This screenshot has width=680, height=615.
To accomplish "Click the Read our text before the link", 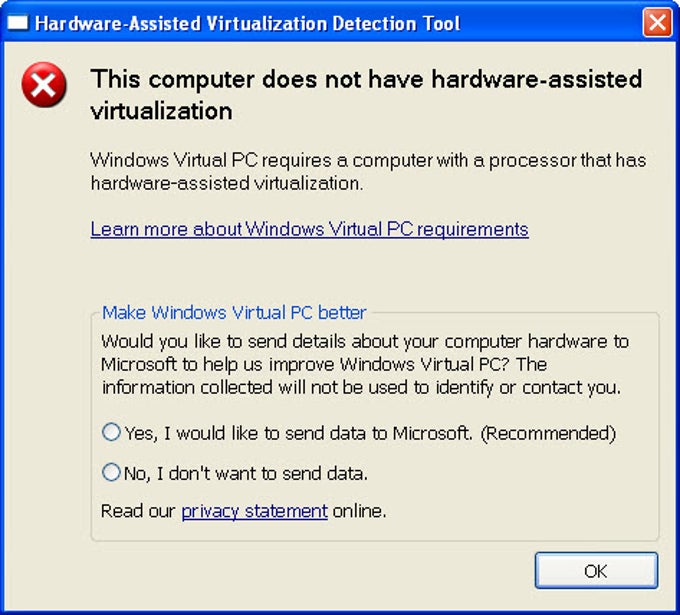I will [x=138, y=511].
